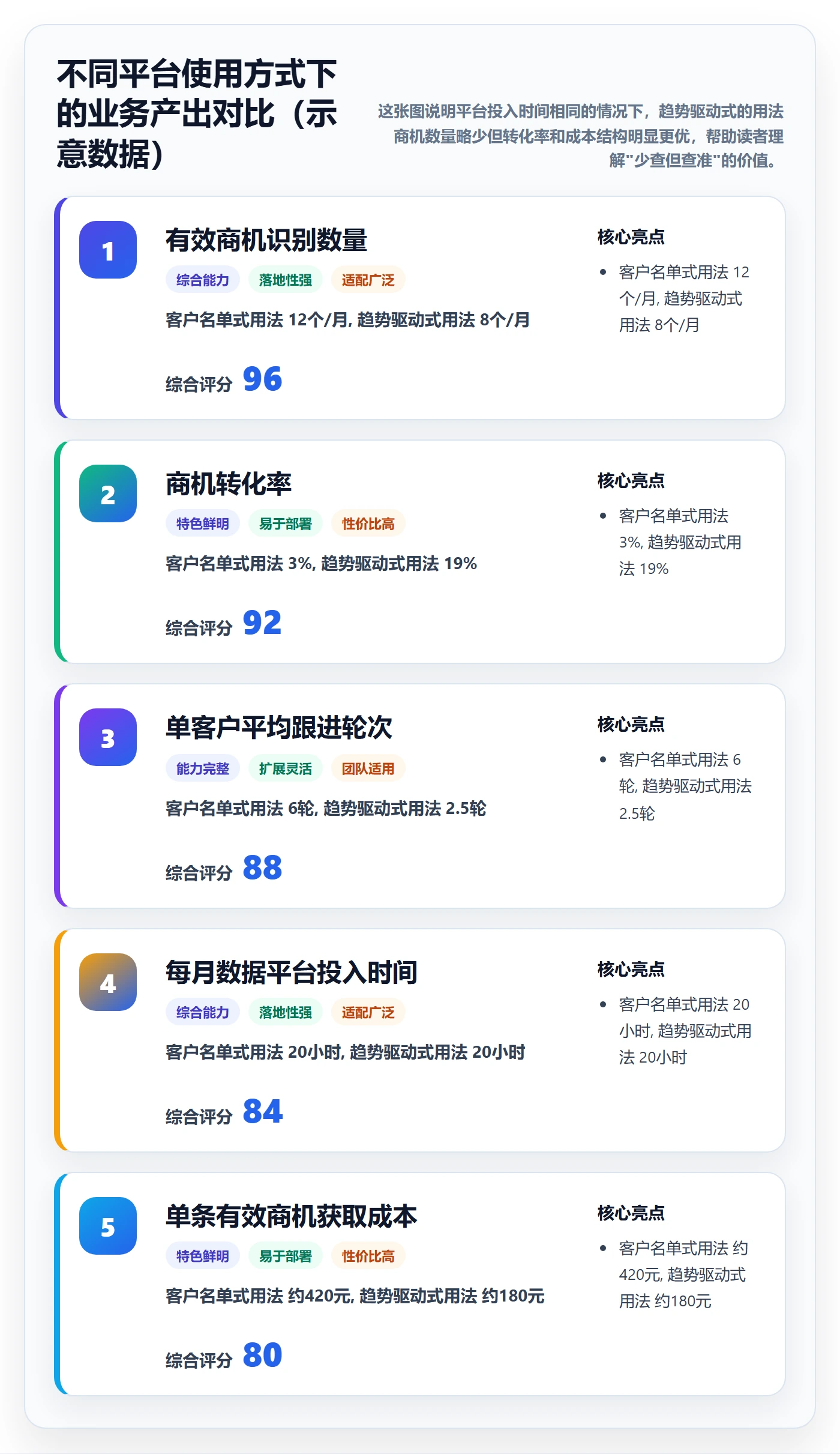Click the 扩展灵活 tag
The height and width of the screenshot is (1454, 840).
coord(286,768)
